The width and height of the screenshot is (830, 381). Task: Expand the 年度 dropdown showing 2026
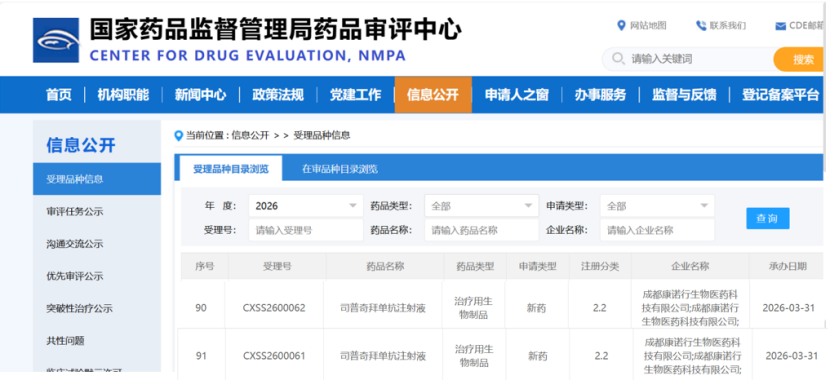(305, 206)
